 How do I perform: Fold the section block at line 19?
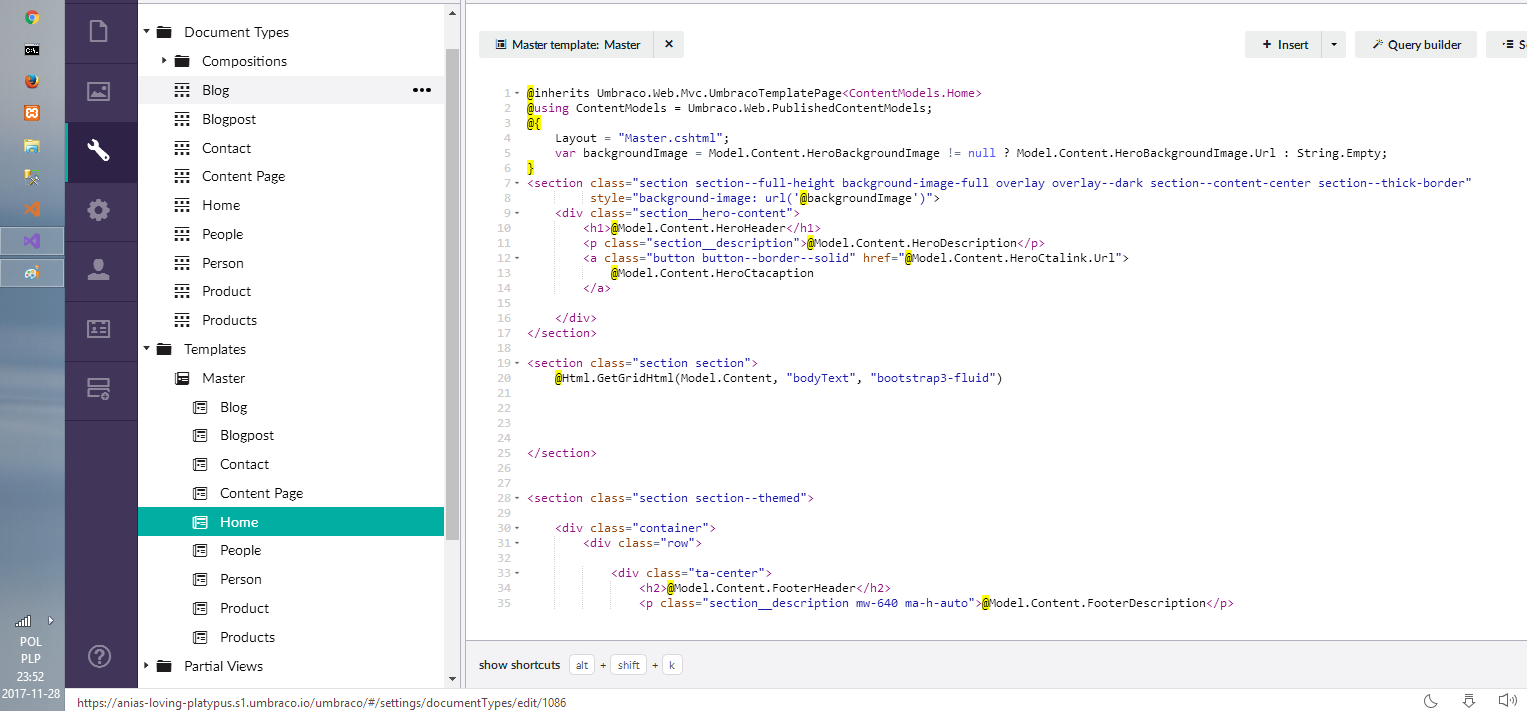517,363
